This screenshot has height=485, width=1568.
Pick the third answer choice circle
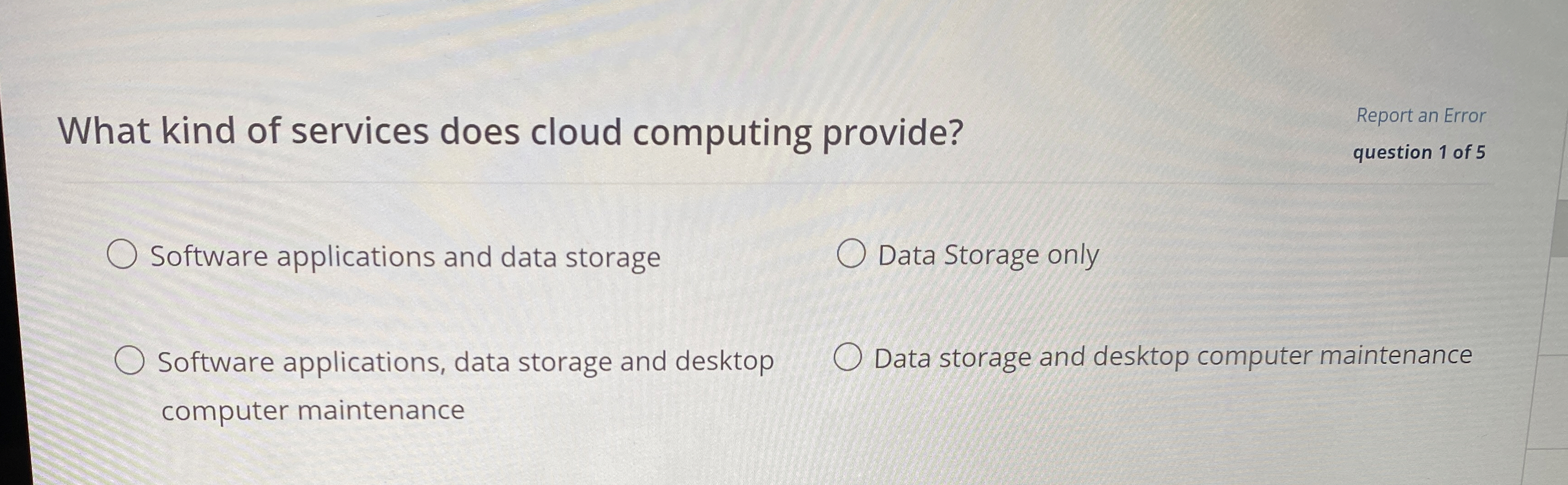click(130, 361)
